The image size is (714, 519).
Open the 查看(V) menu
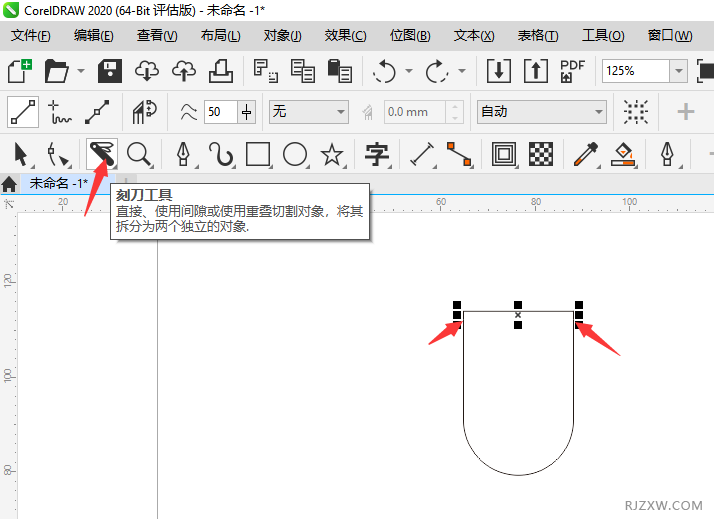[x=157, y=35]
